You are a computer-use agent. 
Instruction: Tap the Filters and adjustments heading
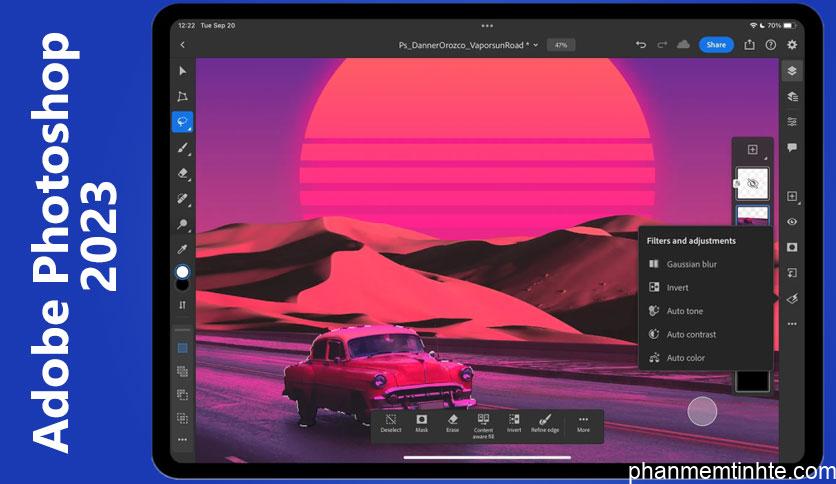click(x=691, y=241)
